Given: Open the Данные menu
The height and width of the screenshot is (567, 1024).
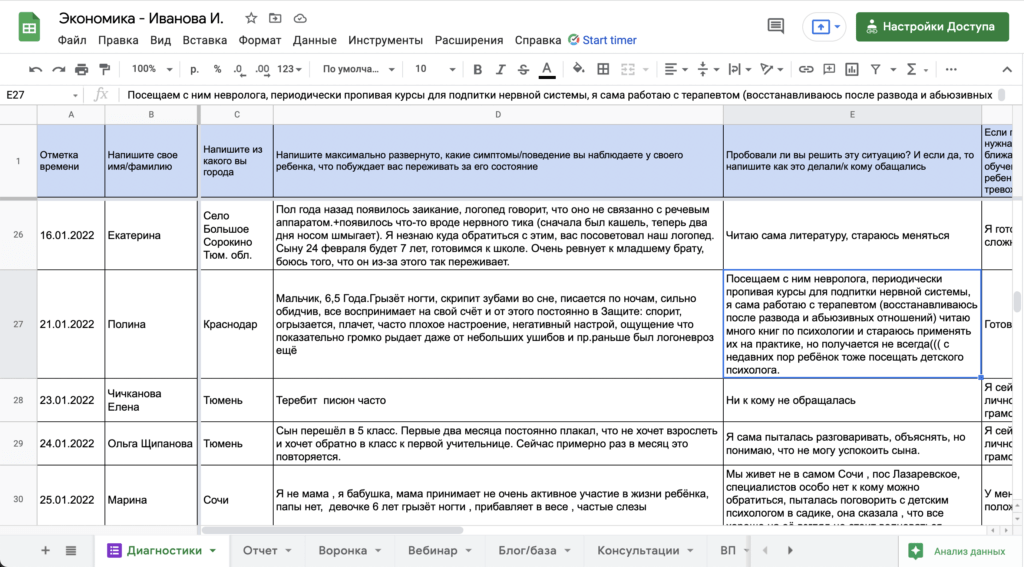Looking at the screenshot, I should coord(315,40).
